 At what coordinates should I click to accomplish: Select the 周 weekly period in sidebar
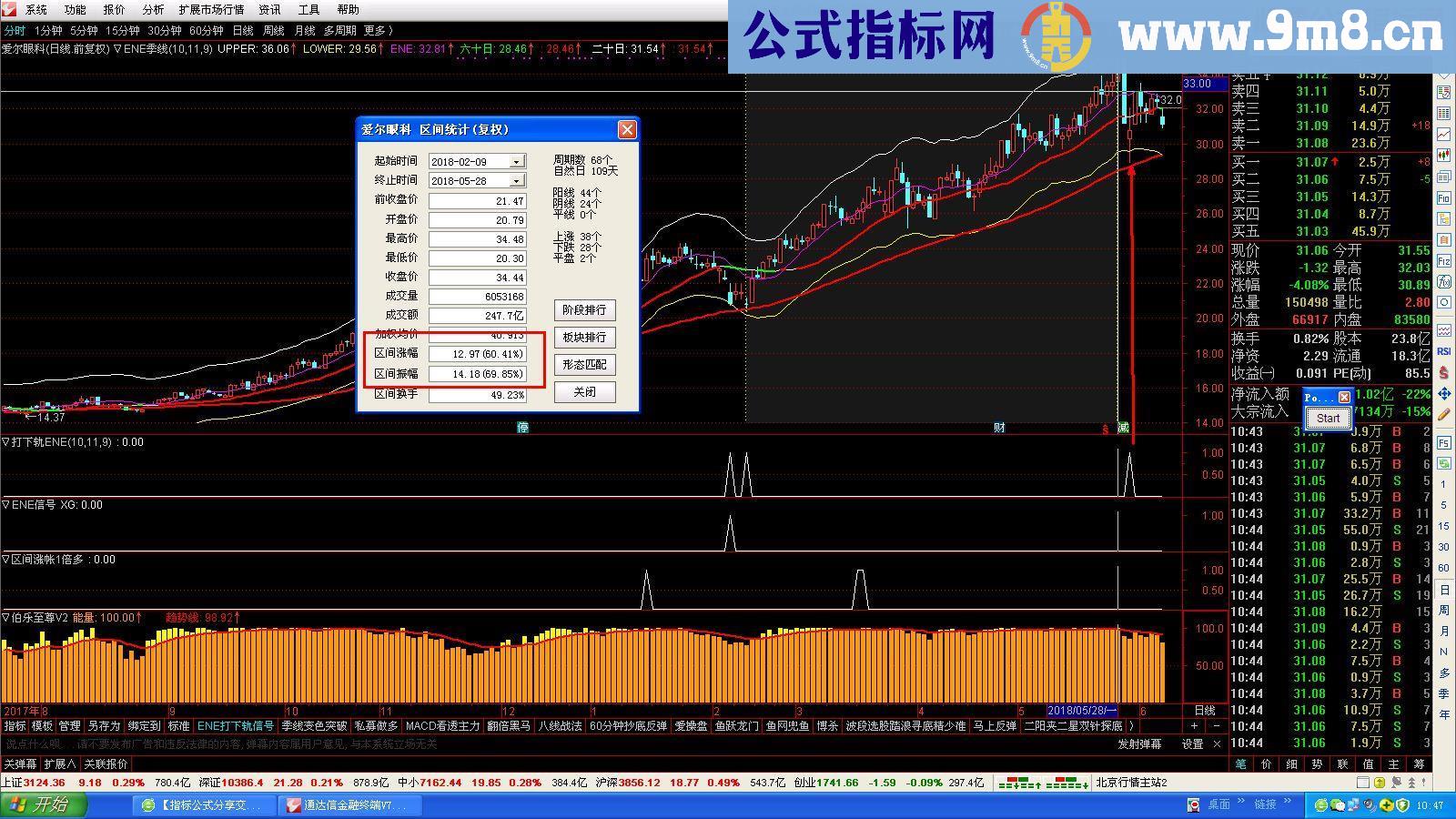click(x=1444, y=610)
